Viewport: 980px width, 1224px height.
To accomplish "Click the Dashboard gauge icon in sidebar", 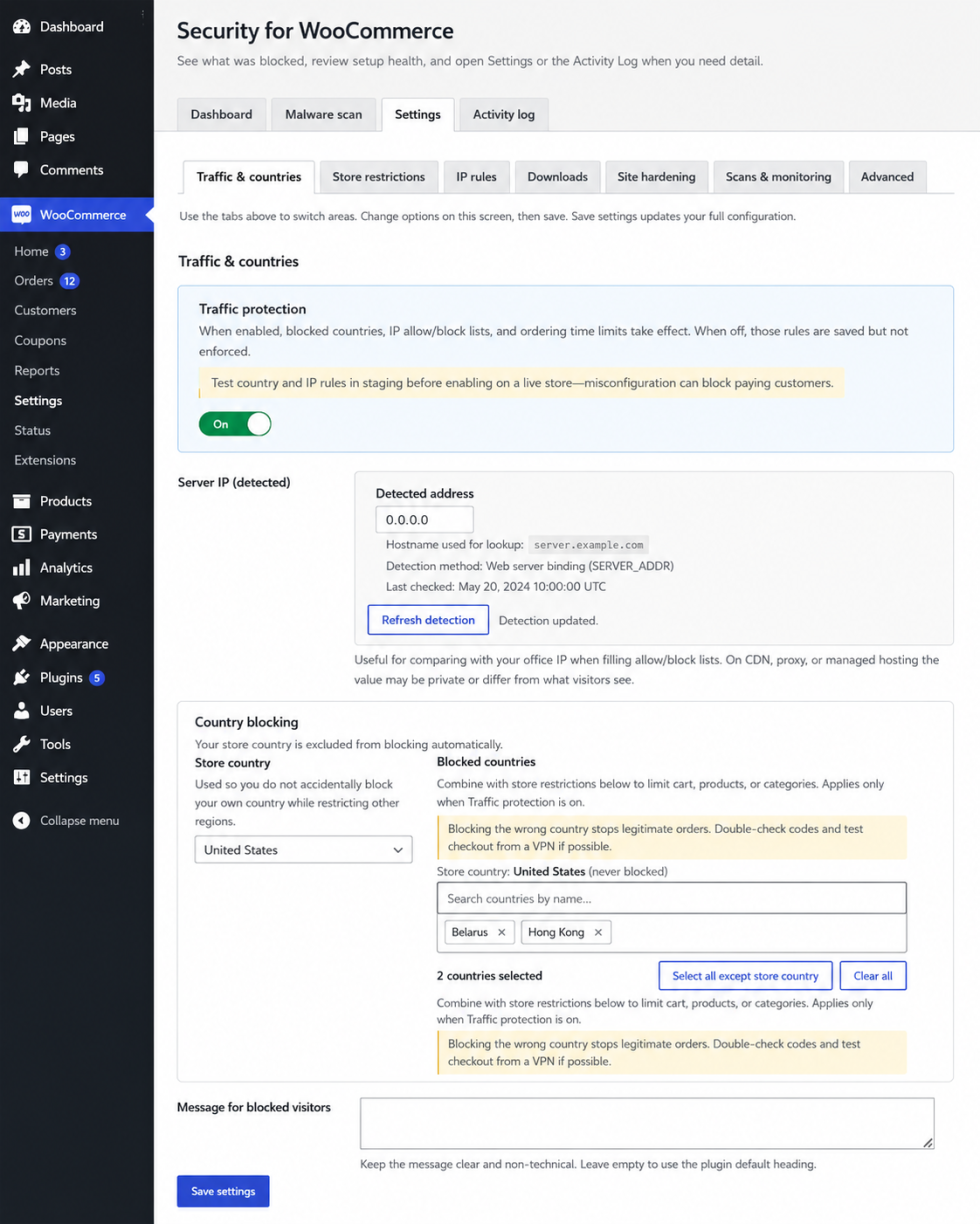I will [21, 27].
